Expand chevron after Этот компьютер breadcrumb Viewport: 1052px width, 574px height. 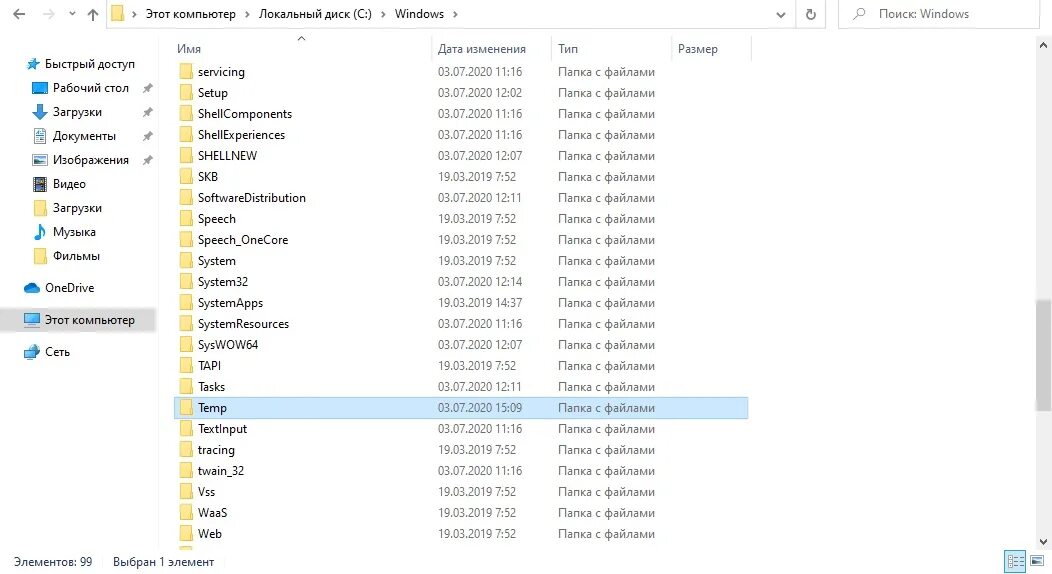[x=248, y=14]
